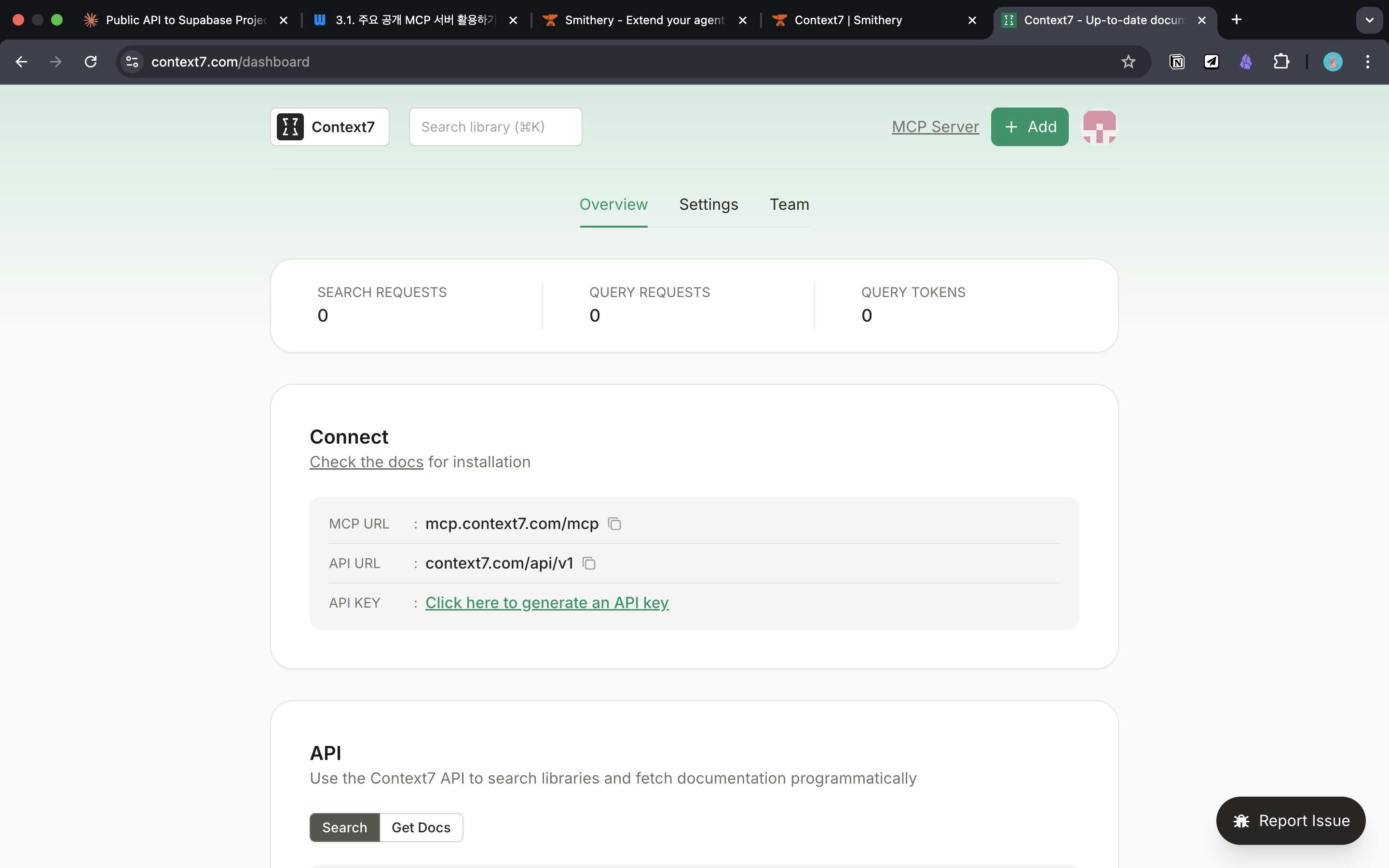Select the Search API tab
The height and width of the screenshot is (868, 1389).
tap(344, 827)
